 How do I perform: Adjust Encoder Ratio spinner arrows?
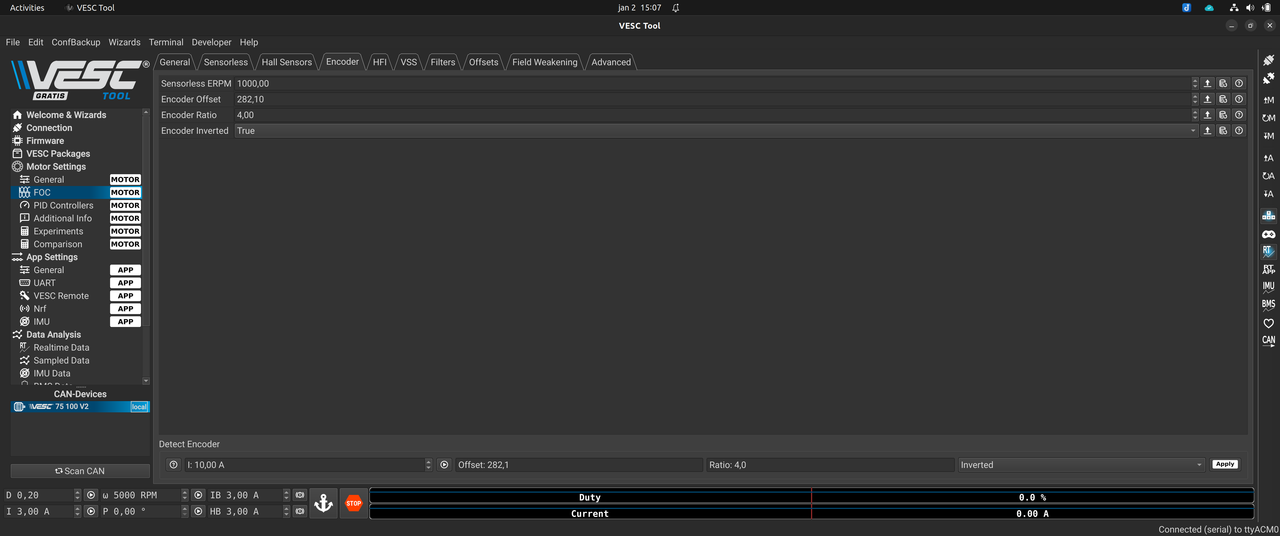pos(1194,115)
